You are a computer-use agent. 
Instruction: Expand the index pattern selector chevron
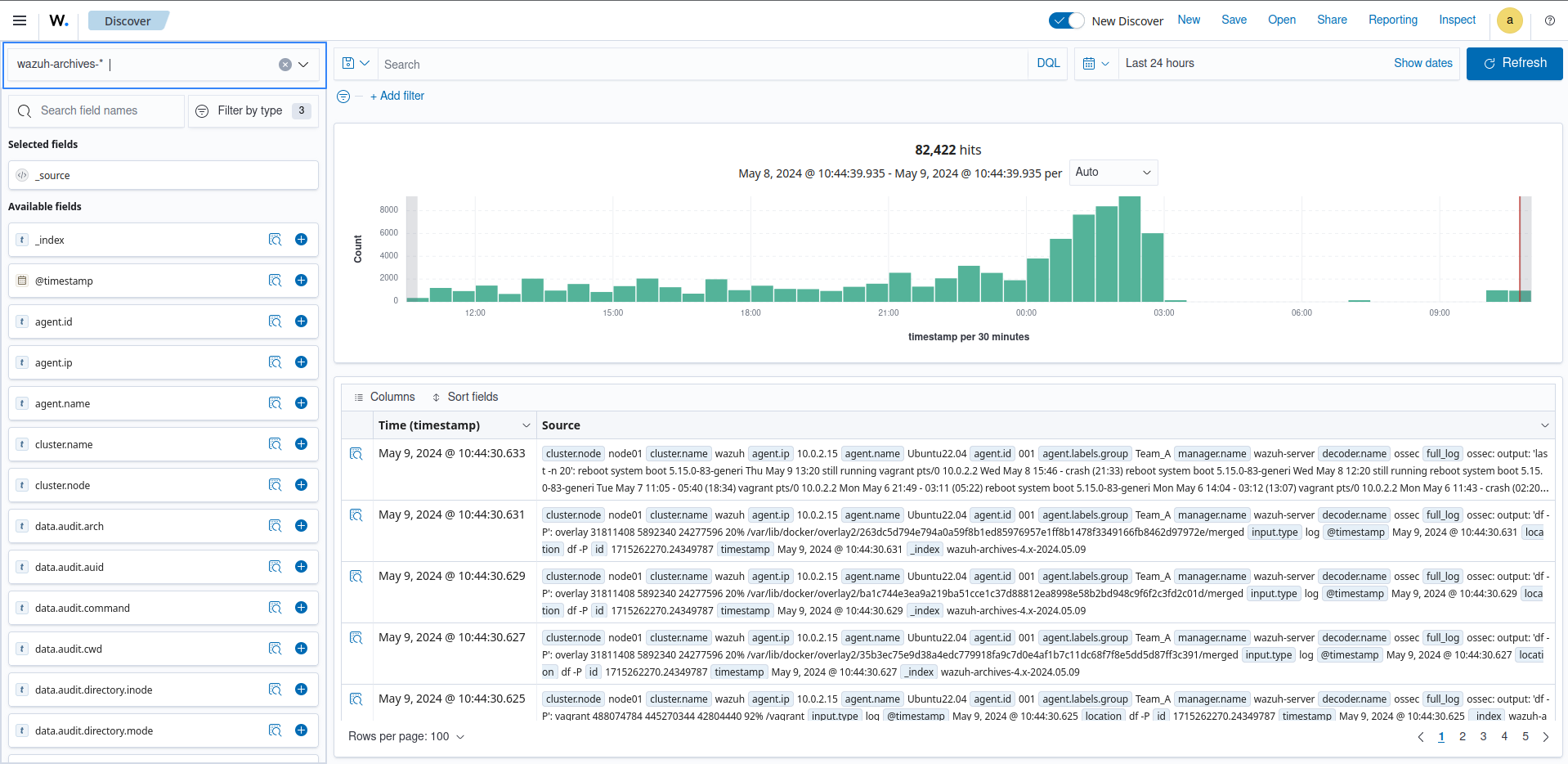tap(302, 64)
